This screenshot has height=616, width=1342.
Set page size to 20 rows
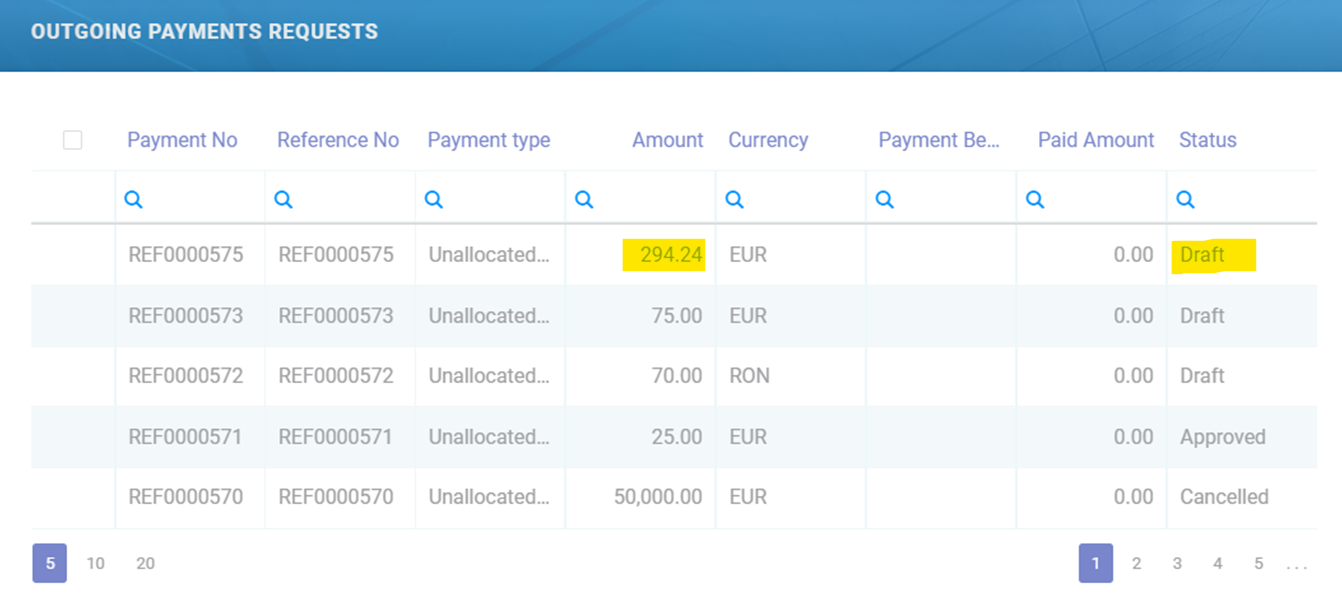click(145, 563)
